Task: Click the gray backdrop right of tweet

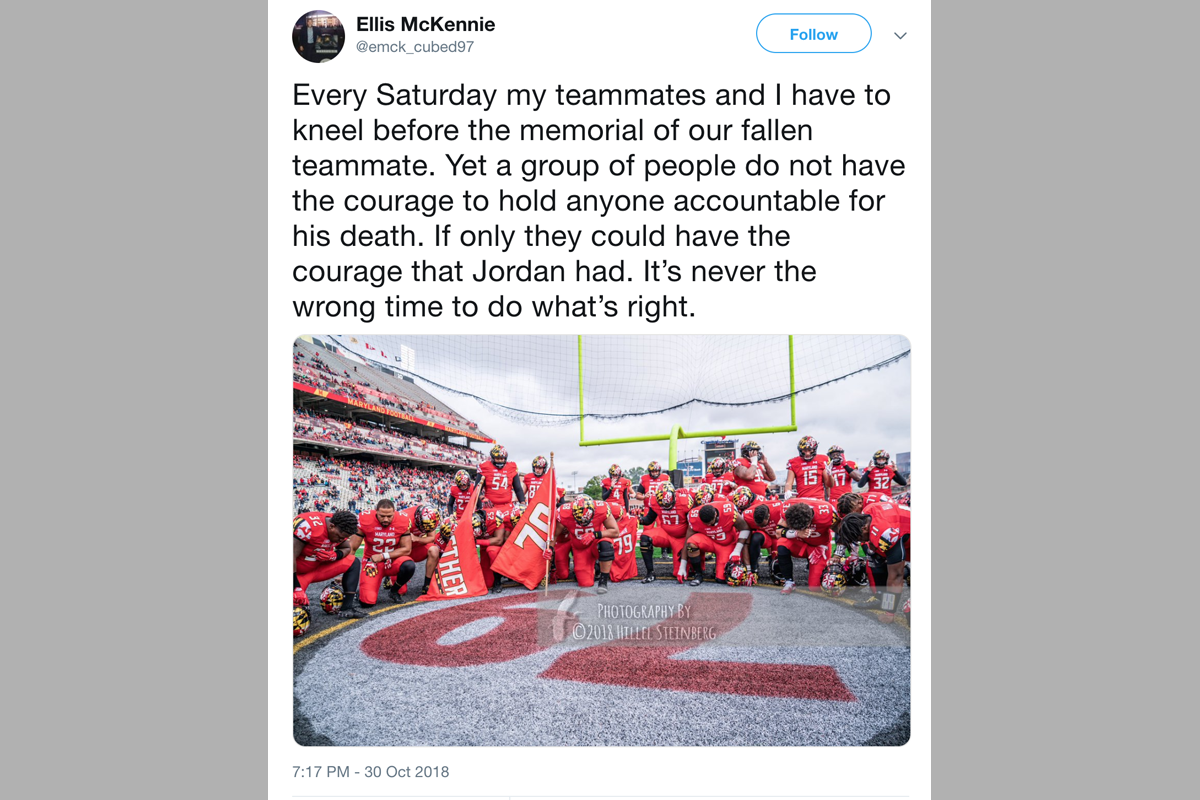Action: [1066, 400]
